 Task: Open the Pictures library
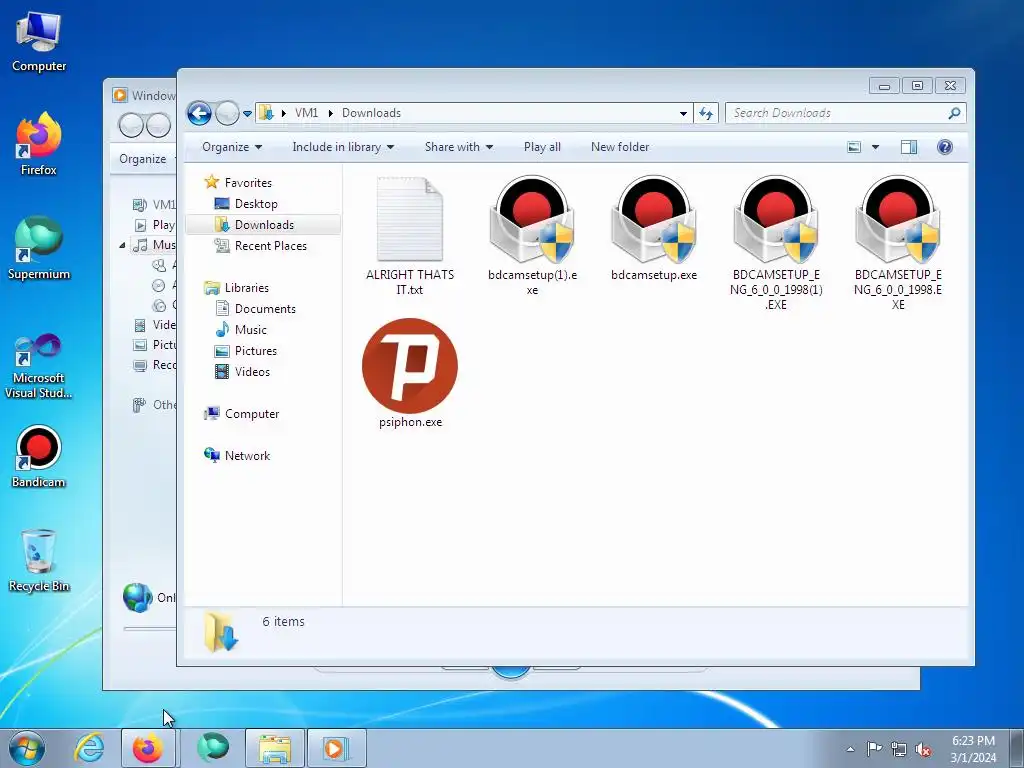coord(246,351)
